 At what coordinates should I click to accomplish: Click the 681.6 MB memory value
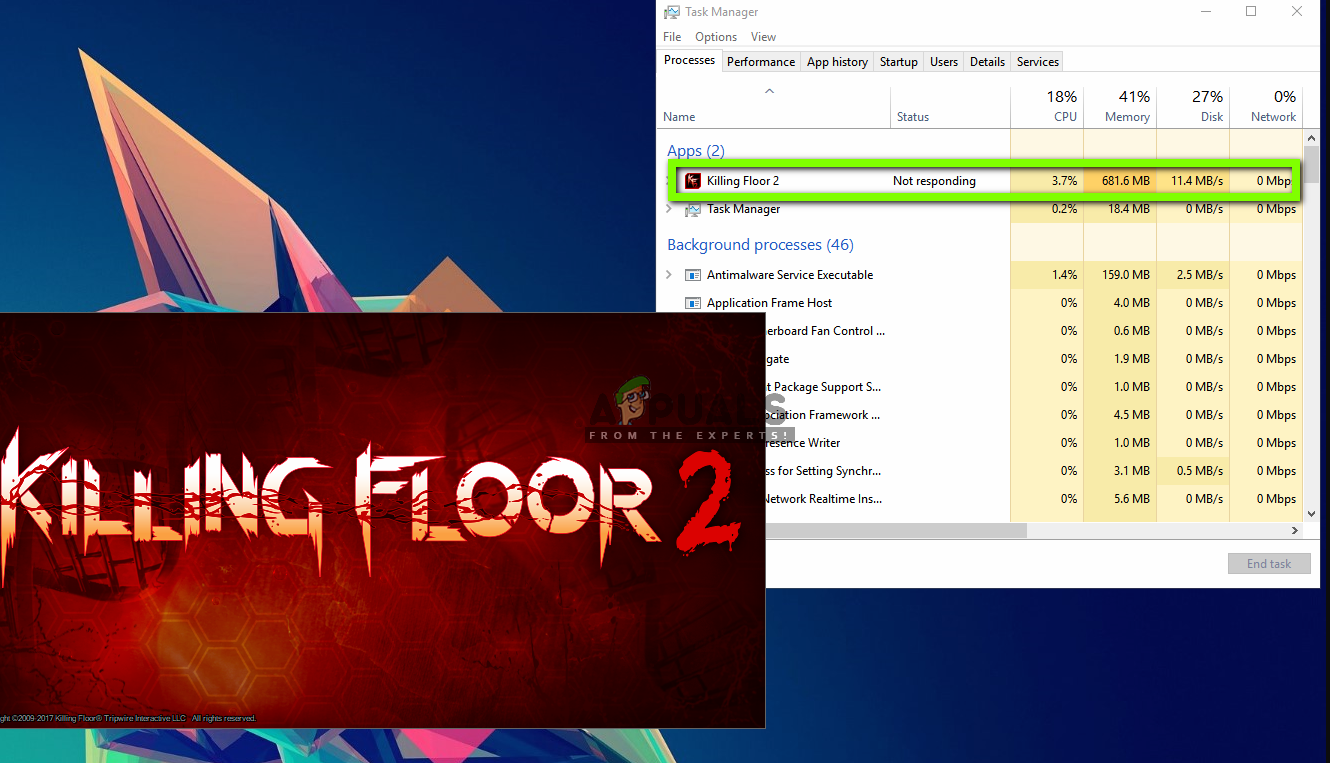pos(1126,181)
